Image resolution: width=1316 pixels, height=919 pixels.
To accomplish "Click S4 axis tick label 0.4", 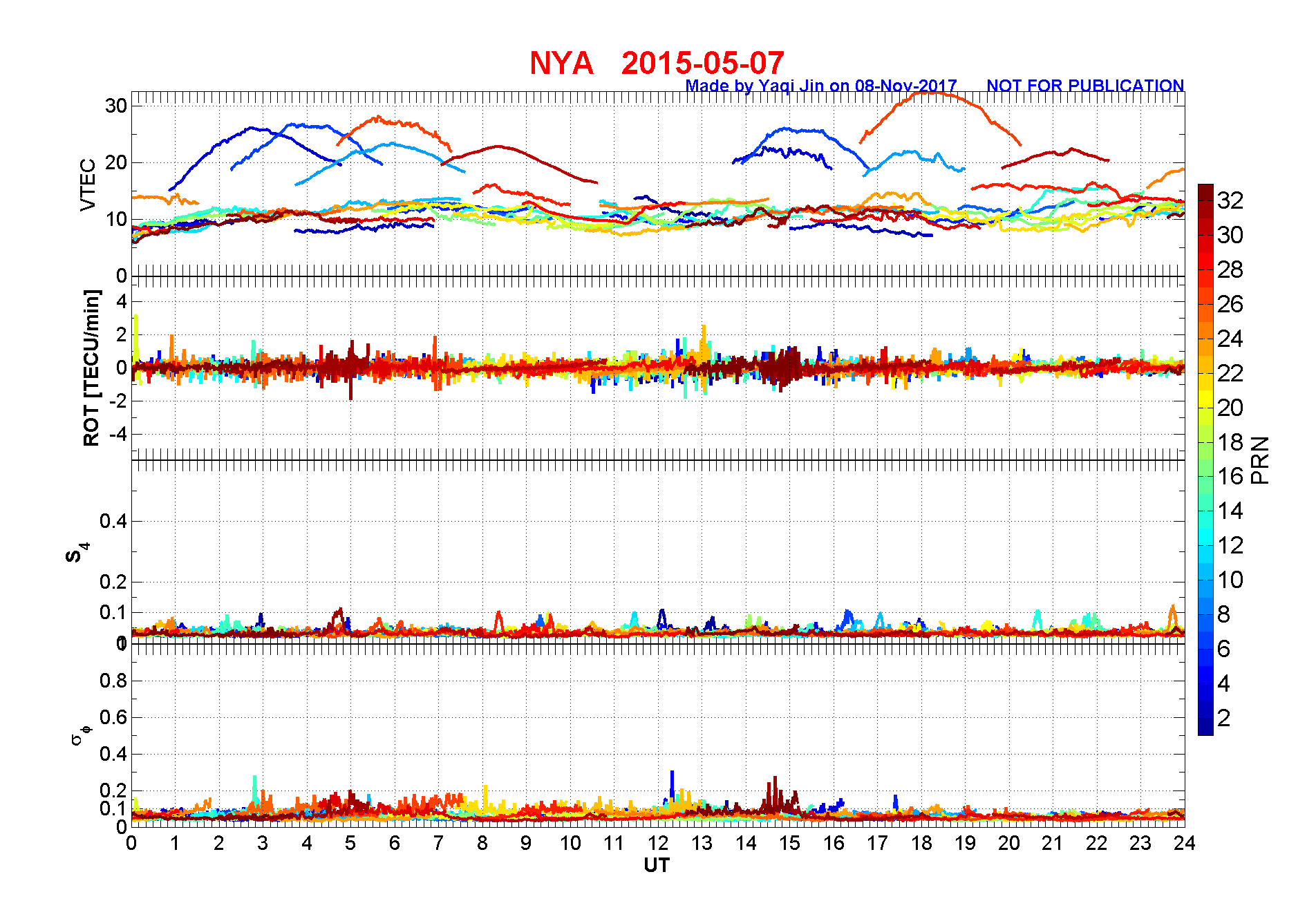I will 113,521.
